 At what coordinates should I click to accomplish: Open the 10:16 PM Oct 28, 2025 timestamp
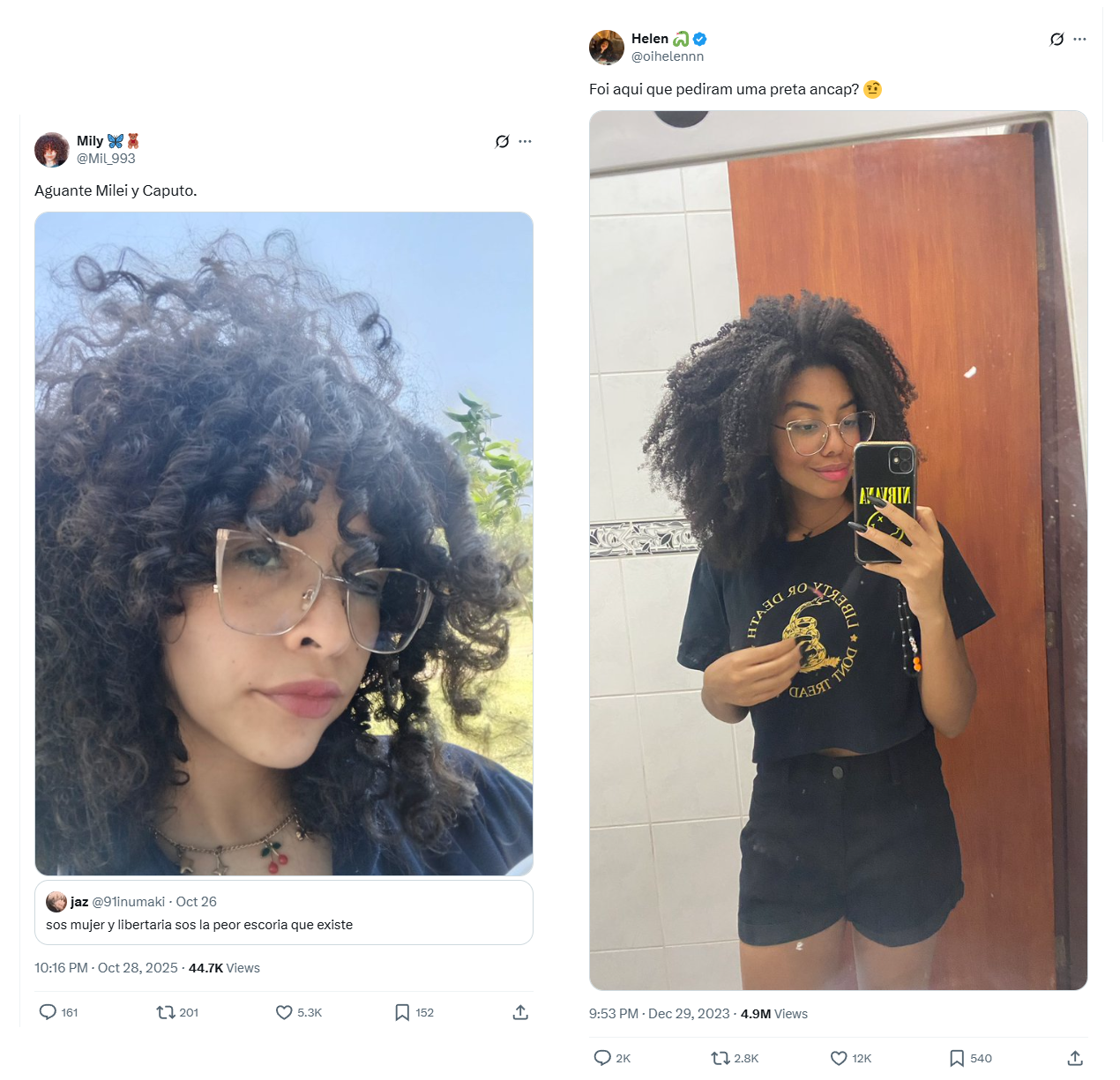click(106, 968)
